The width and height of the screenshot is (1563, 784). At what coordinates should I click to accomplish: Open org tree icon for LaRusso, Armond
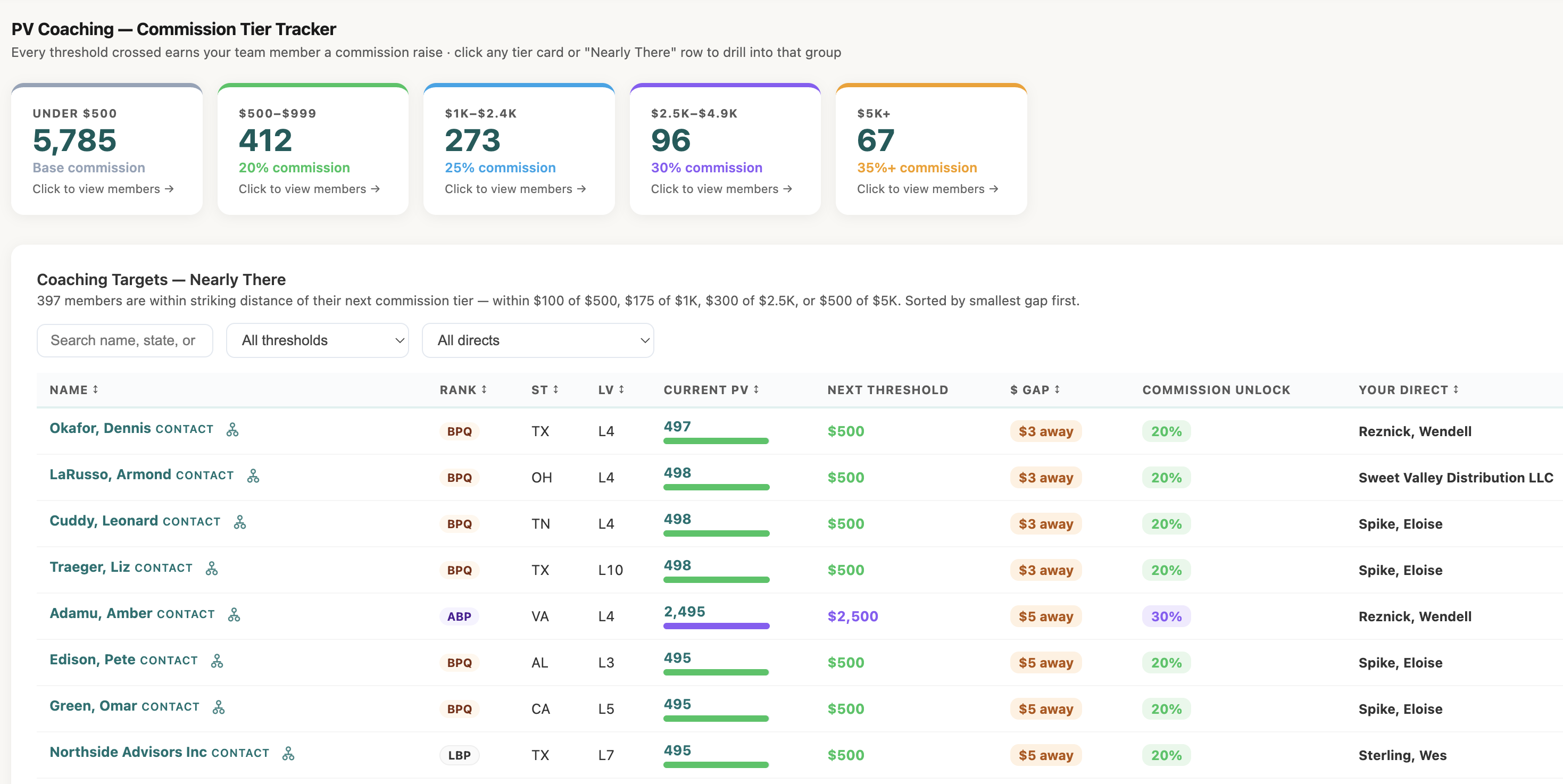(253, 476)
